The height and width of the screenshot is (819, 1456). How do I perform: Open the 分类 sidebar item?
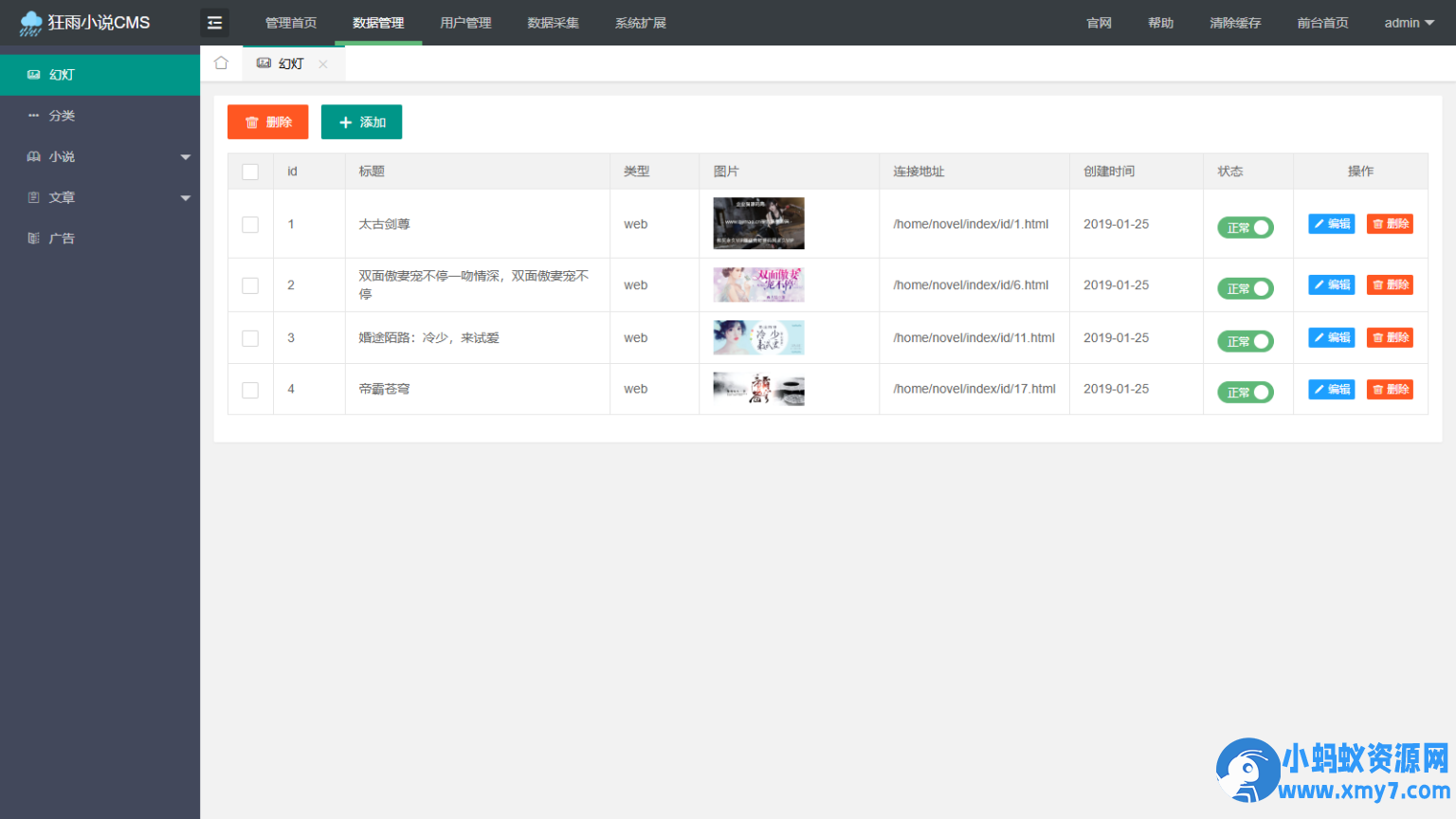tap(100, 116)
